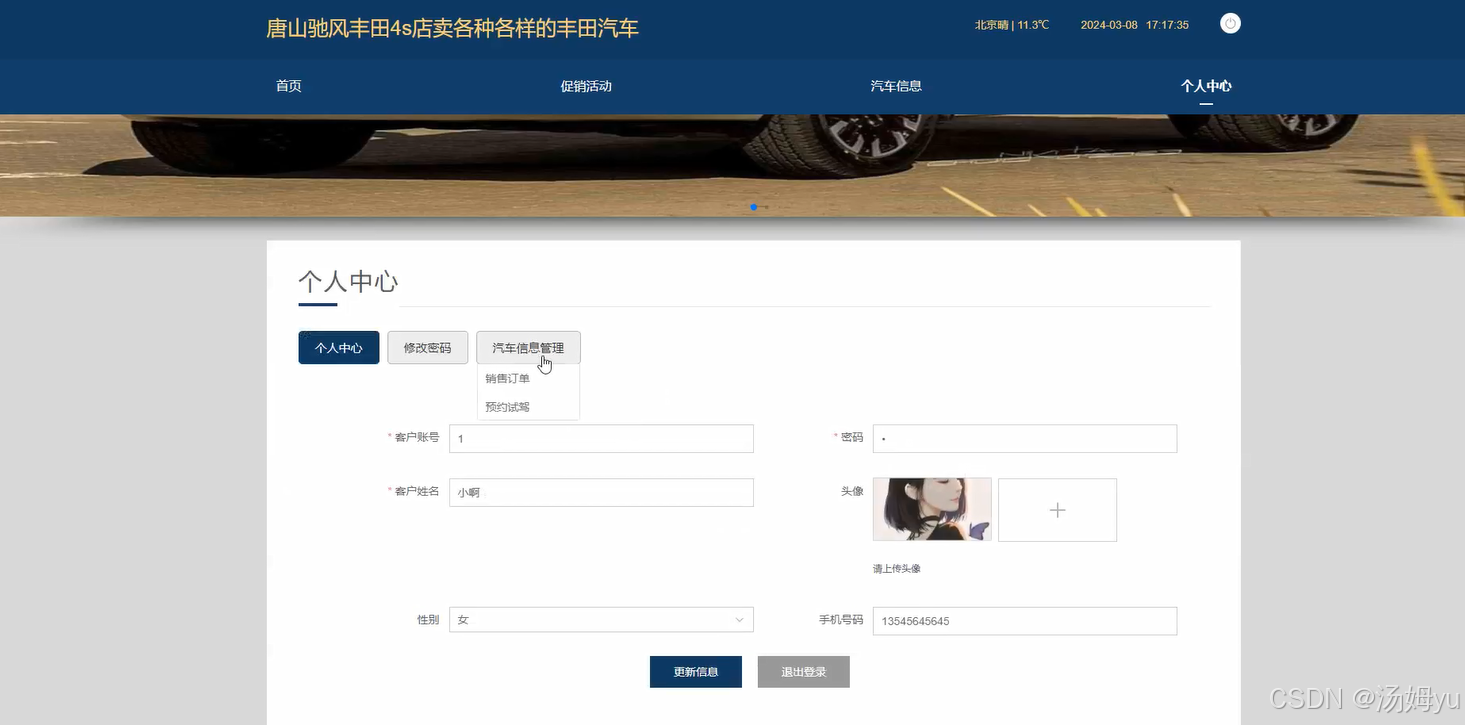Click the 更新信息 button
Screen dimensions: 1465x725
point(696,672)
